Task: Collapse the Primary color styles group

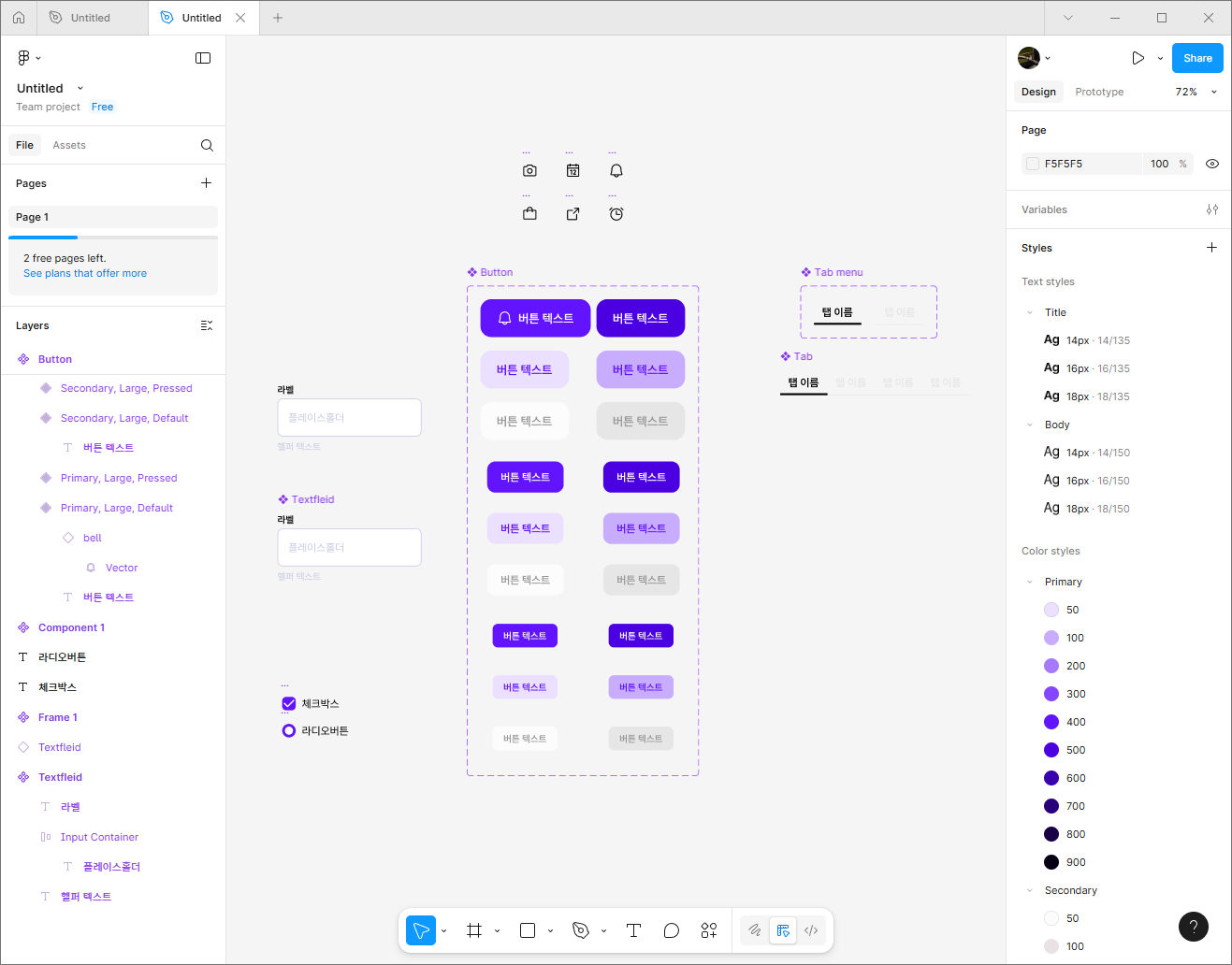Action: (1030, 582)
